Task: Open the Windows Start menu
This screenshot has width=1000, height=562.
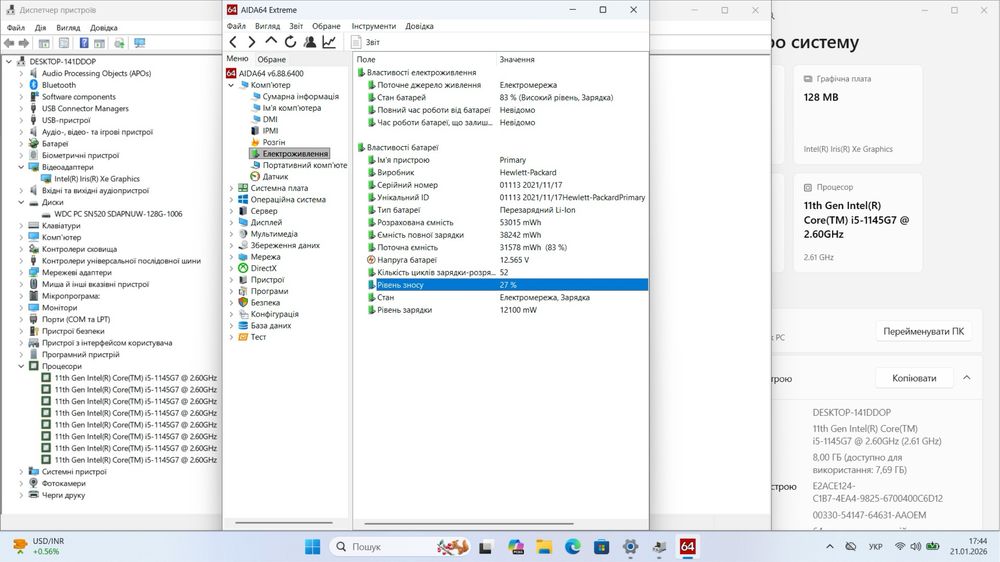Action: tap(312, 547)
